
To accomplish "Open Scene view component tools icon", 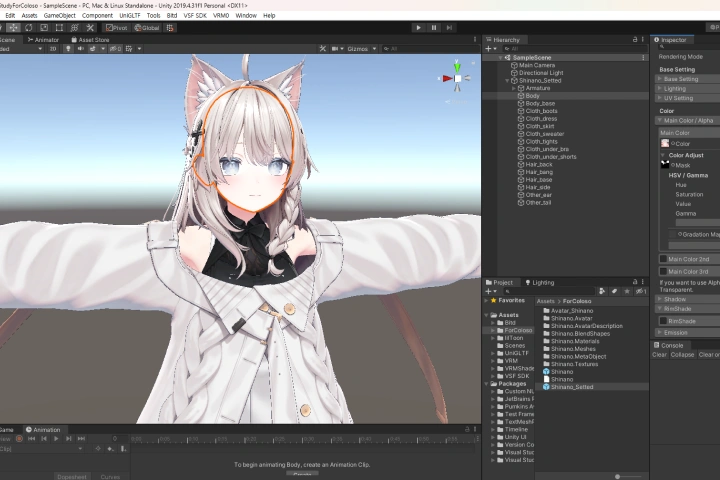I will point(323,49).
